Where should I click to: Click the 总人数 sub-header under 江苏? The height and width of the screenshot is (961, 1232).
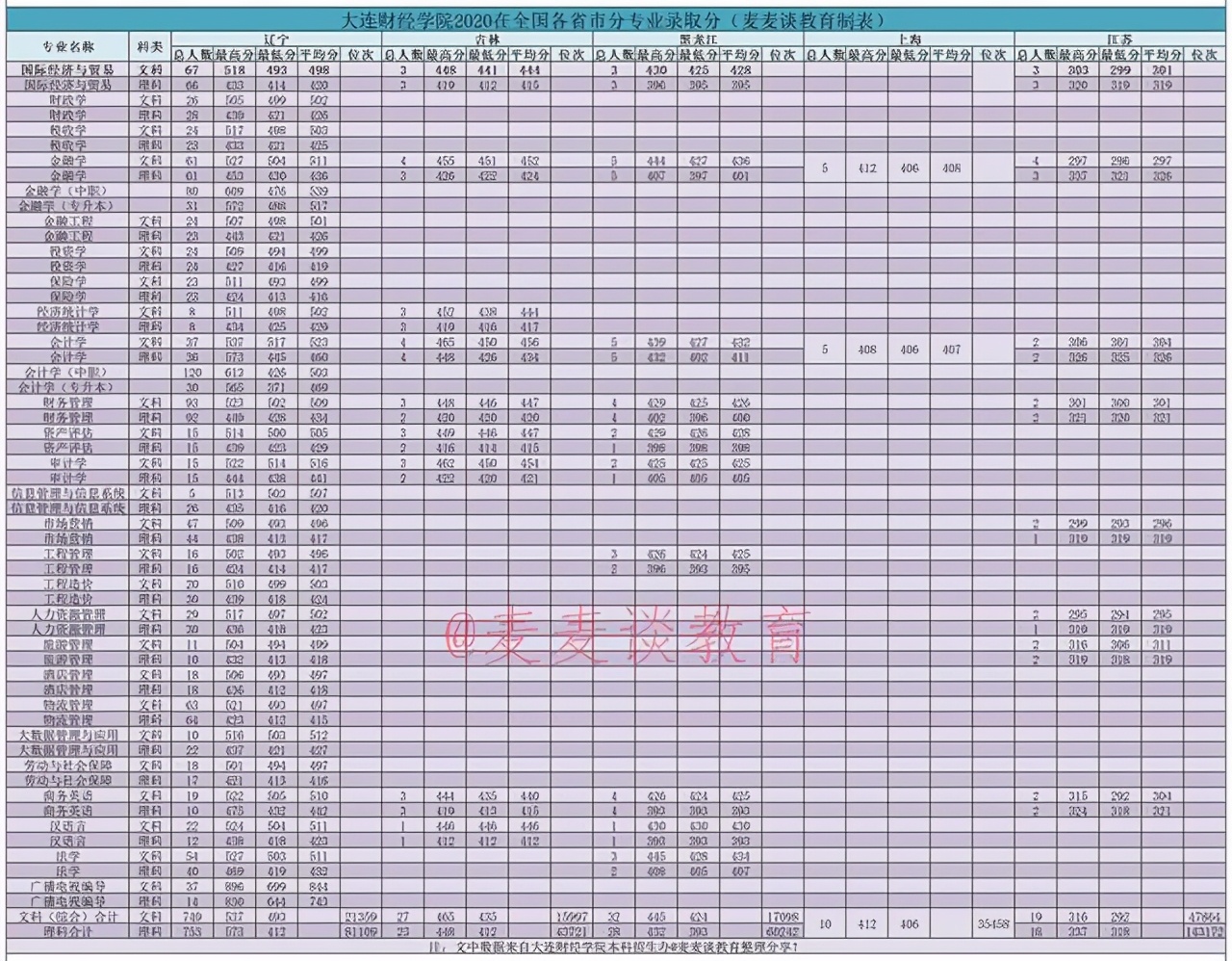[x=1036, y=56]
